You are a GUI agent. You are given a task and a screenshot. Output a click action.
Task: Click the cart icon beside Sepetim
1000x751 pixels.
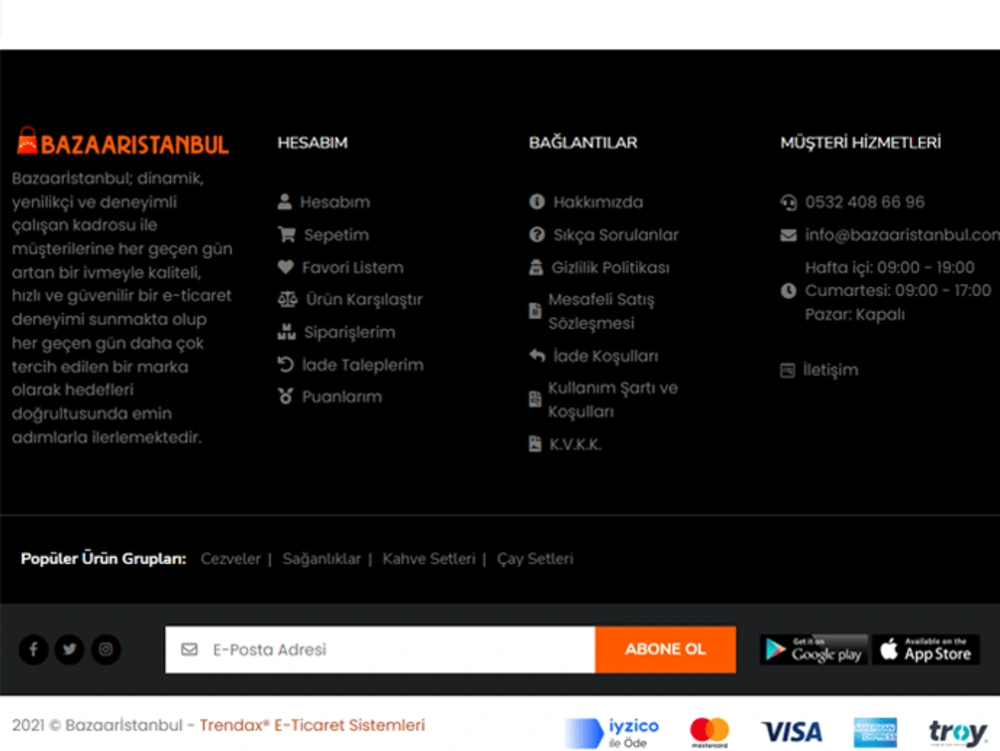tap(286, 235)
